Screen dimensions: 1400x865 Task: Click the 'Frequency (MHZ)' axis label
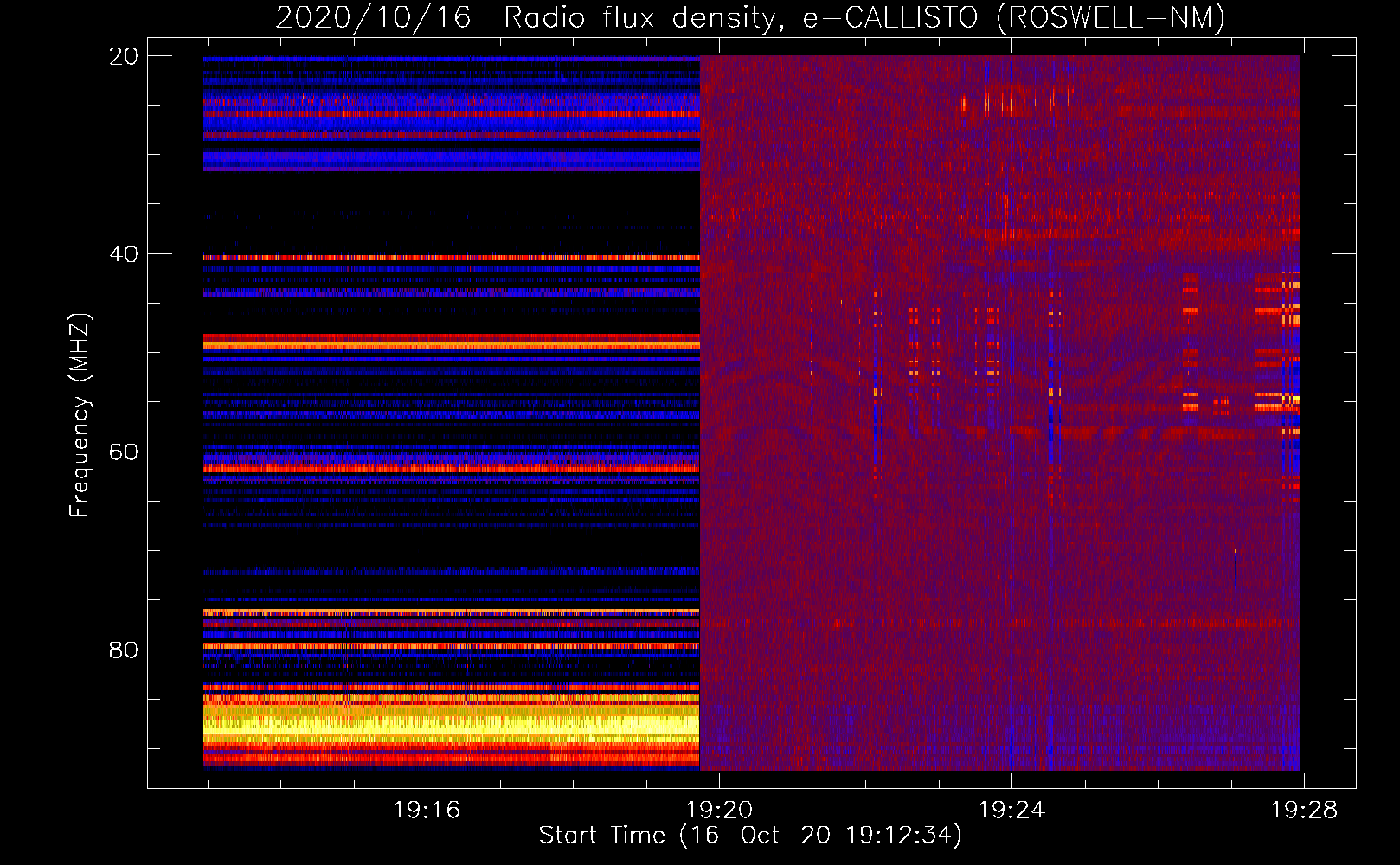coord(80,415)
